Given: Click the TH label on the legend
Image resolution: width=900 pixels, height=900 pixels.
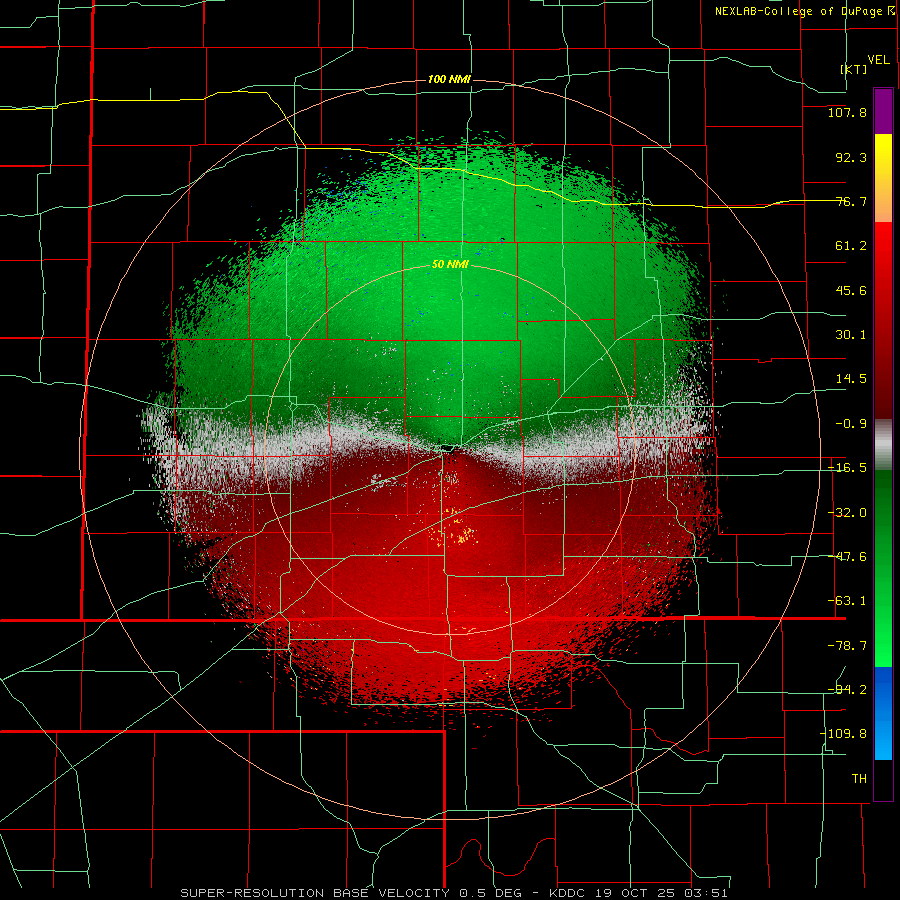Looking at the screenshot, I should [x=859, y=779].
